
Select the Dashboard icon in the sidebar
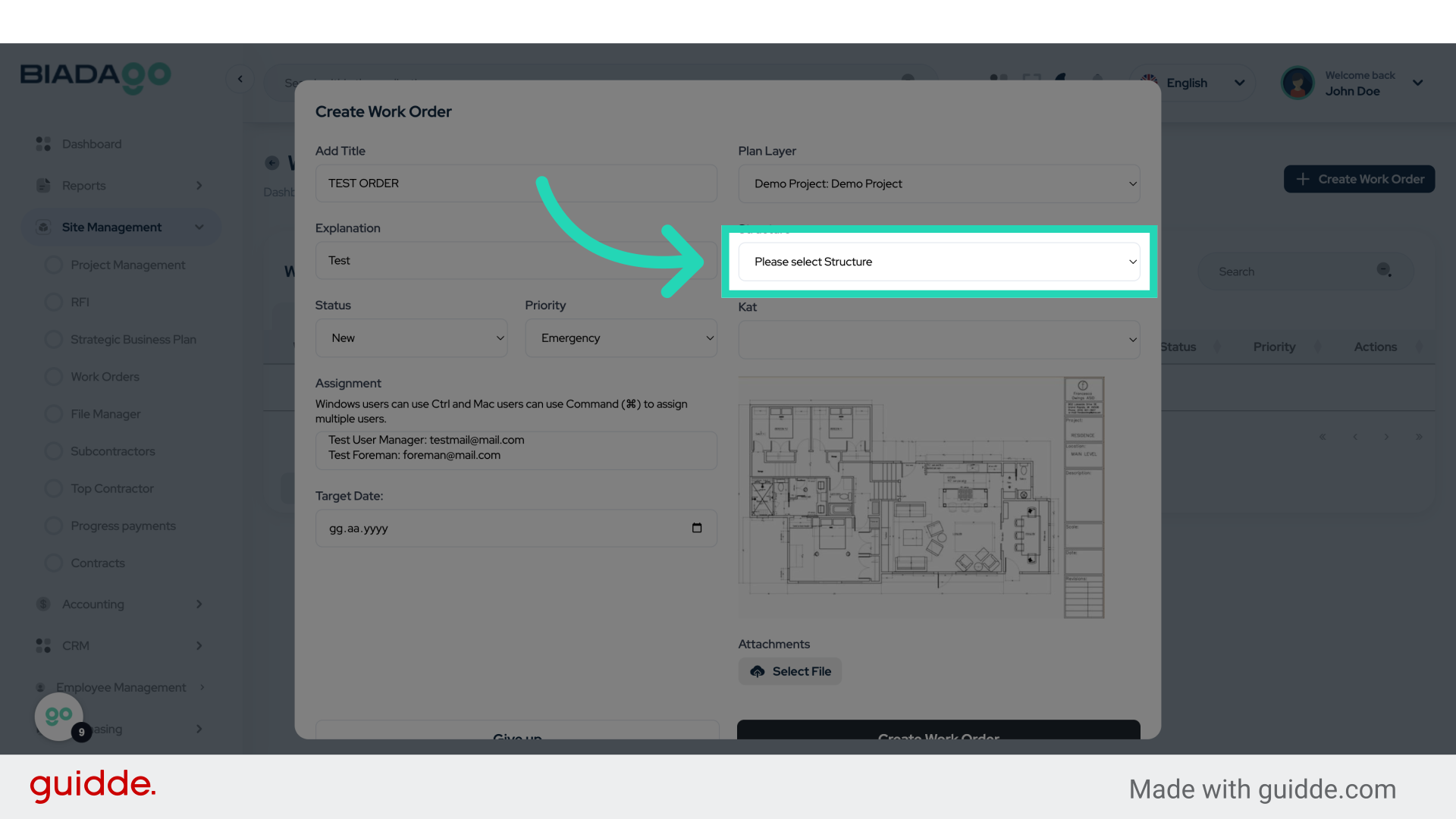tap(42, 143)
